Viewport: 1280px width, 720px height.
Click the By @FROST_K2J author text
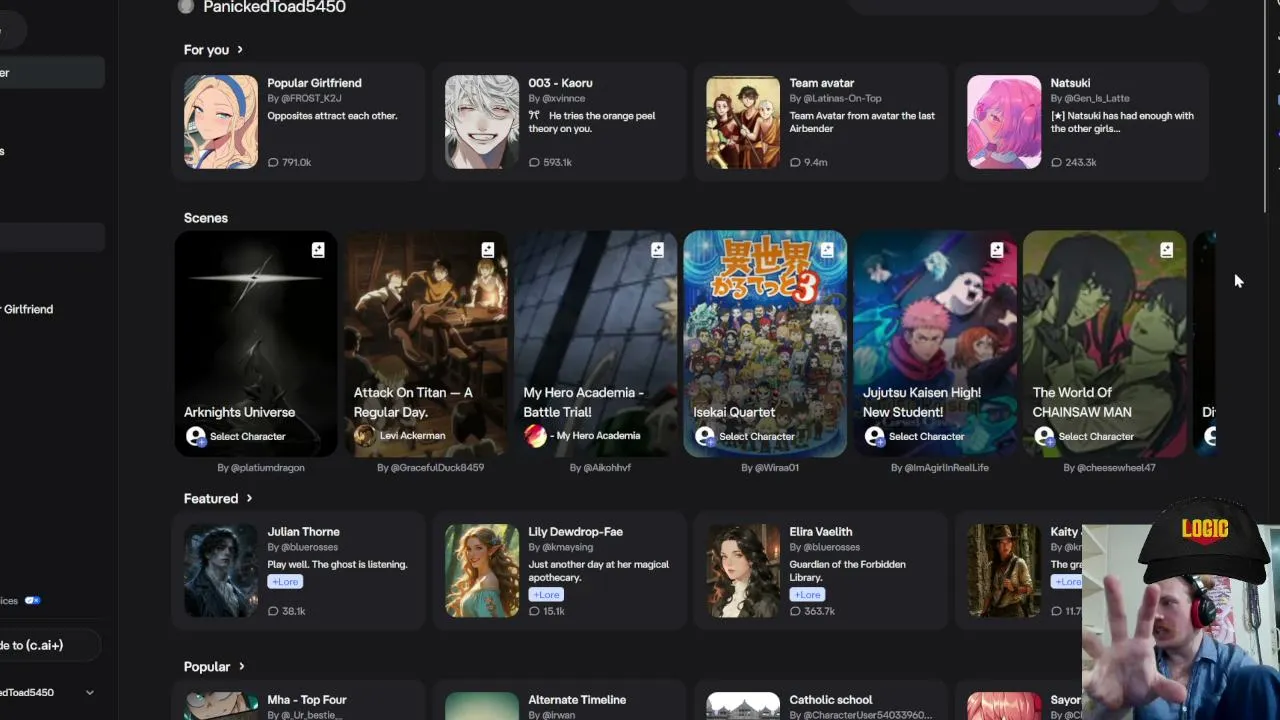305,98
